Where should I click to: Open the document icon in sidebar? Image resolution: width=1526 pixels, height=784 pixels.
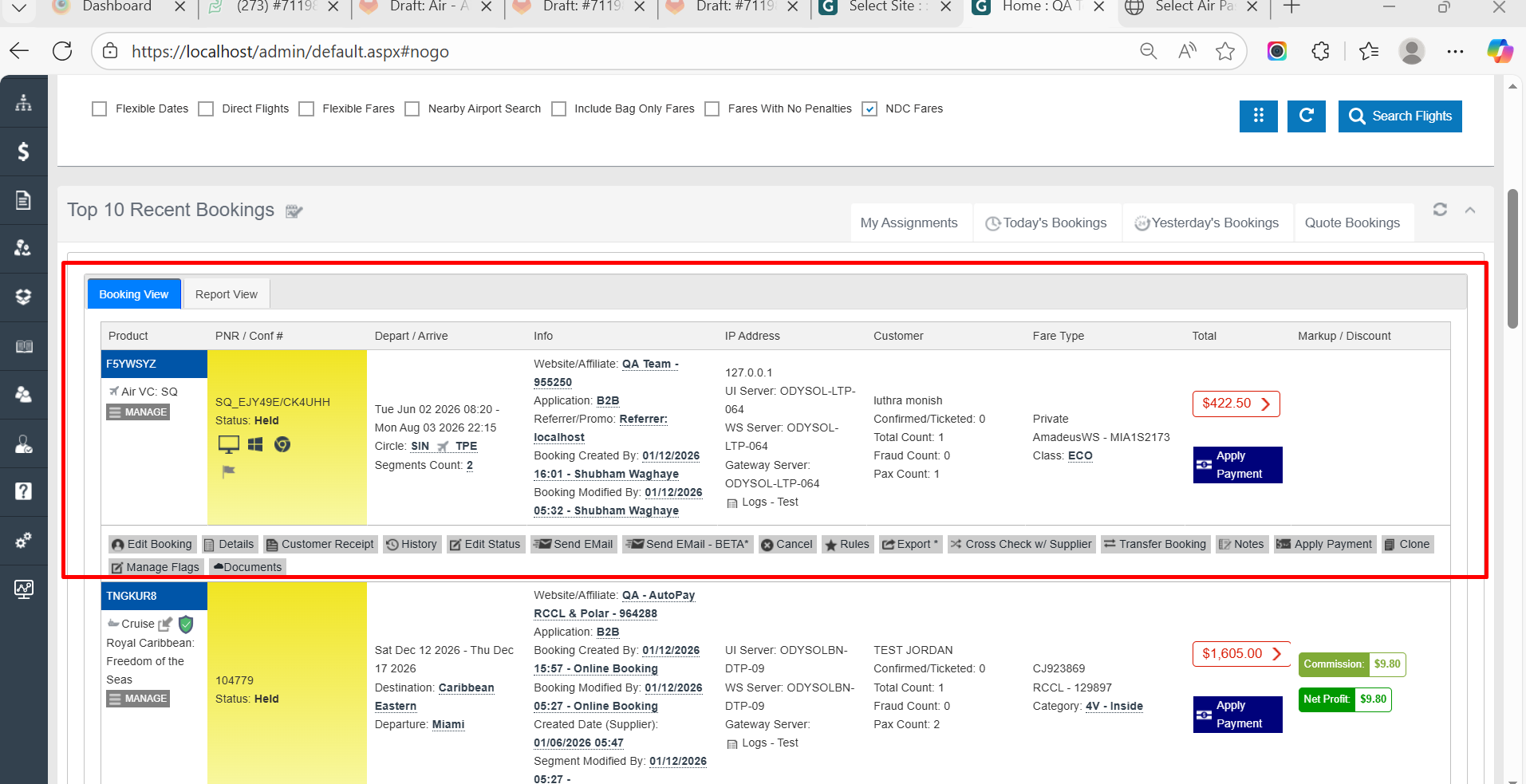pyautogui.click(x=23, y=199)
